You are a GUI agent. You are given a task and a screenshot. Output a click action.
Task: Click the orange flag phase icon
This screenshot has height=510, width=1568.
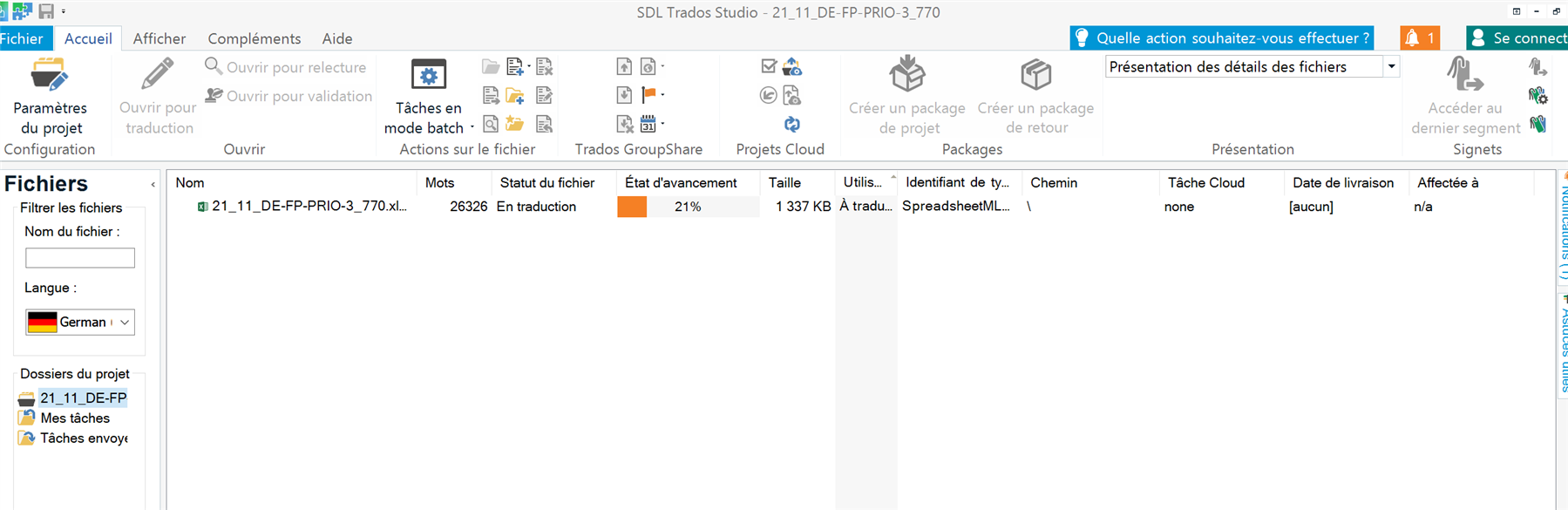pos(648,94)
